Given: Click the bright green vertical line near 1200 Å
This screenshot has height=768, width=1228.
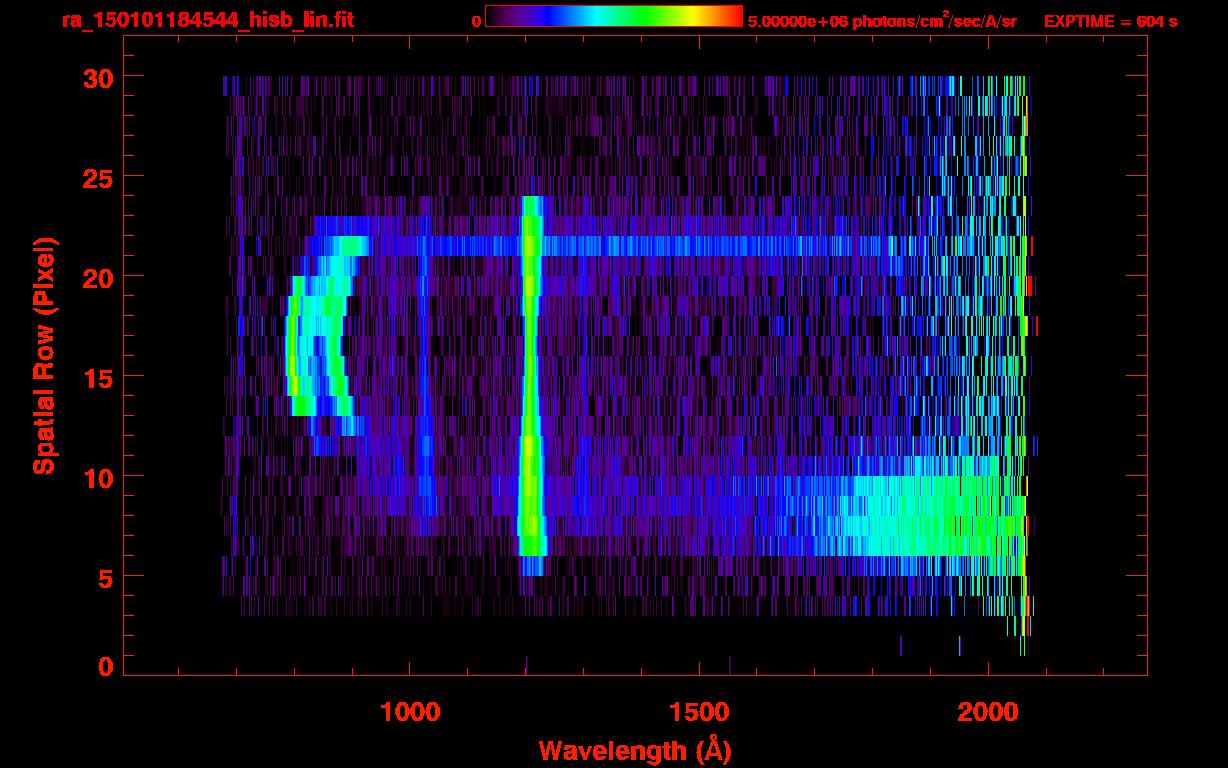Looking at the screenshot, I should click(x=531, y=380).
